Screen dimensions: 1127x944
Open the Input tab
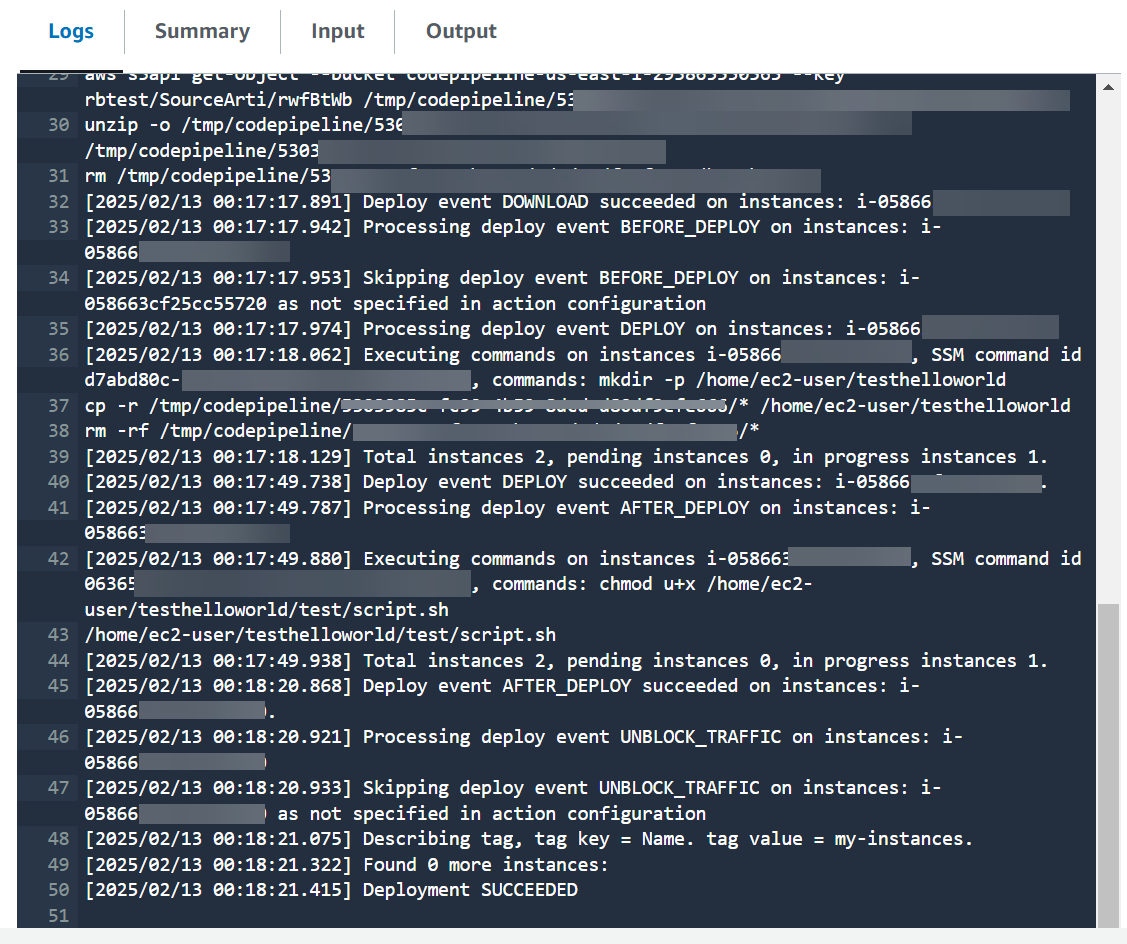[337, 31]
